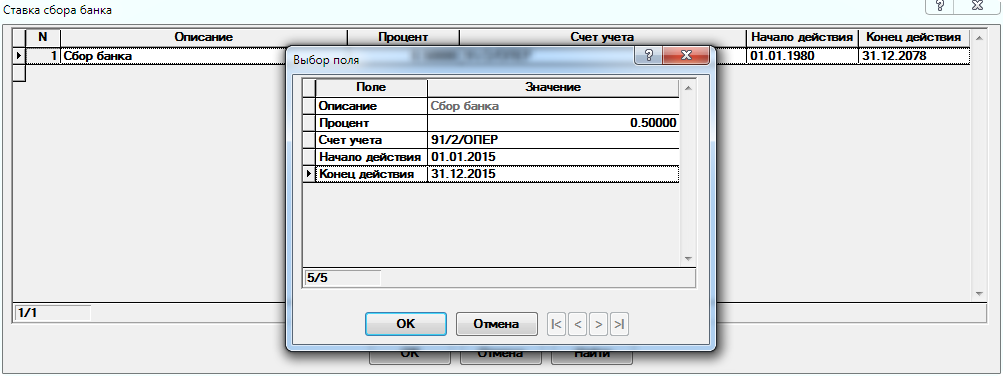Jump to first record navigation icon
The image size is (1003, 376).
(x=557, y=325)
